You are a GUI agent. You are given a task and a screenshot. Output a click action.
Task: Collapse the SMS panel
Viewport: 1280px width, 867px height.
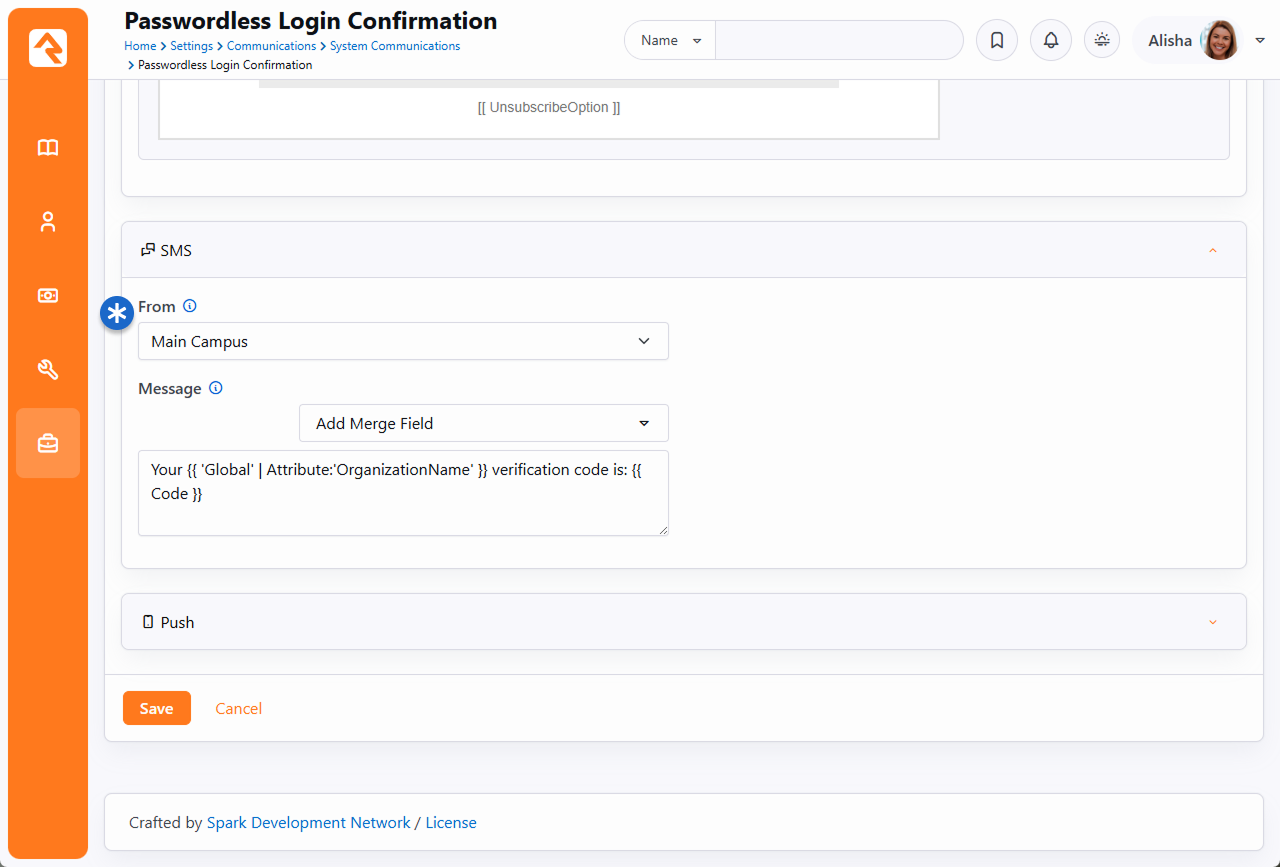pos(1213,250)
